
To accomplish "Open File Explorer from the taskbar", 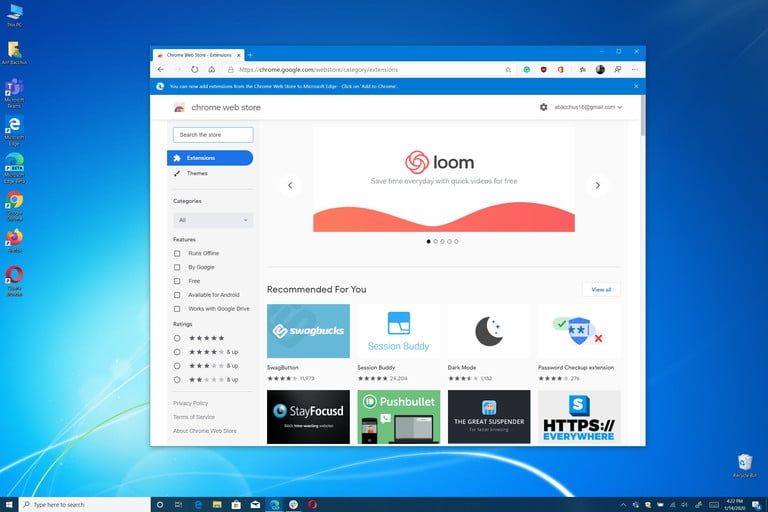I will point(217,504).
